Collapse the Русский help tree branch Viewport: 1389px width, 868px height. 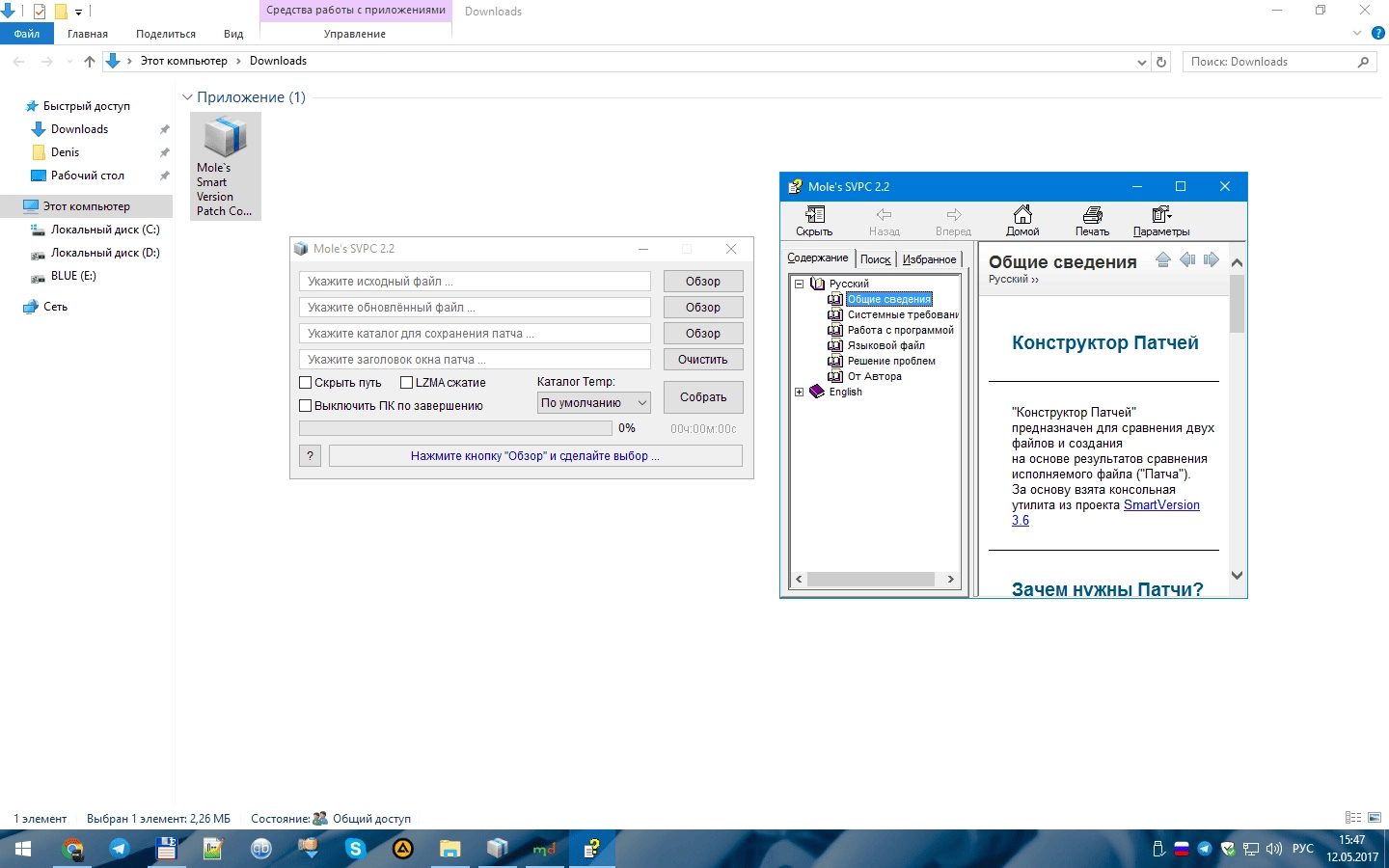pos(799,284)
